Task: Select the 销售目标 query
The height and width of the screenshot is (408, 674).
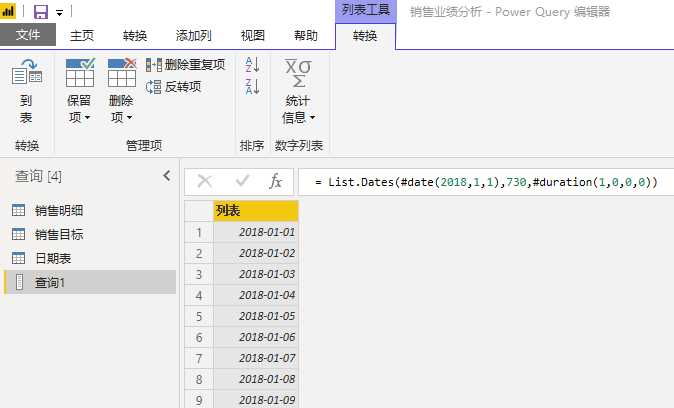Action: click(89, 235)
